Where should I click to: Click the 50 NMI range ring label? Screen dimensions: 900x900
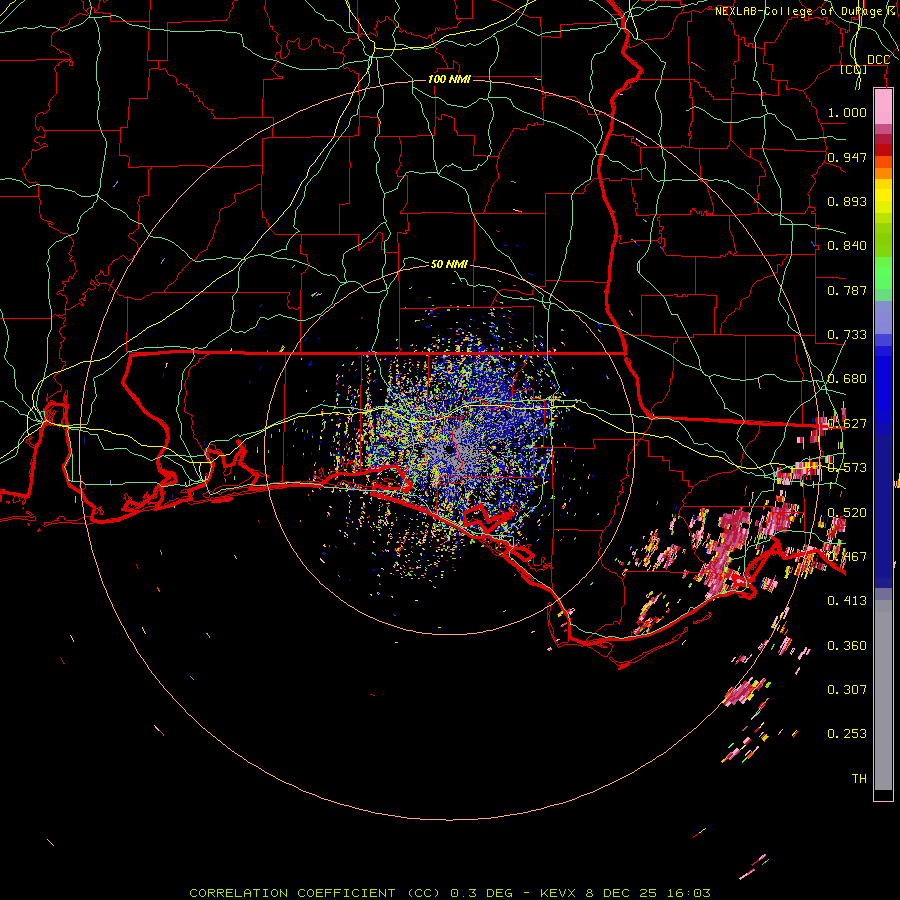[449, 264]
